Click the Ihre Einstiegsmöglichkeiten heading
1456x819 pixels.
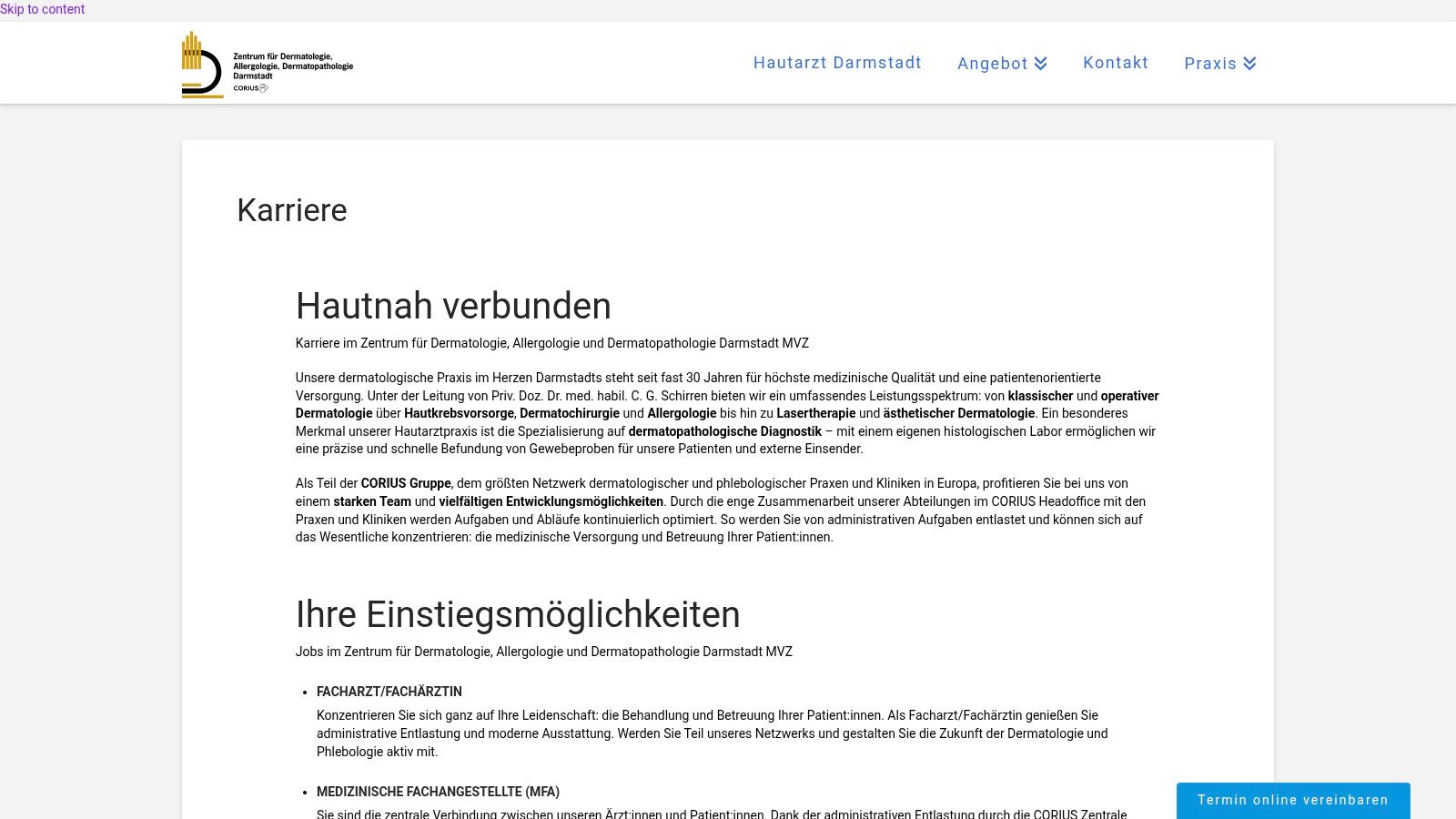pyautogui.click(x=518, y=614)
